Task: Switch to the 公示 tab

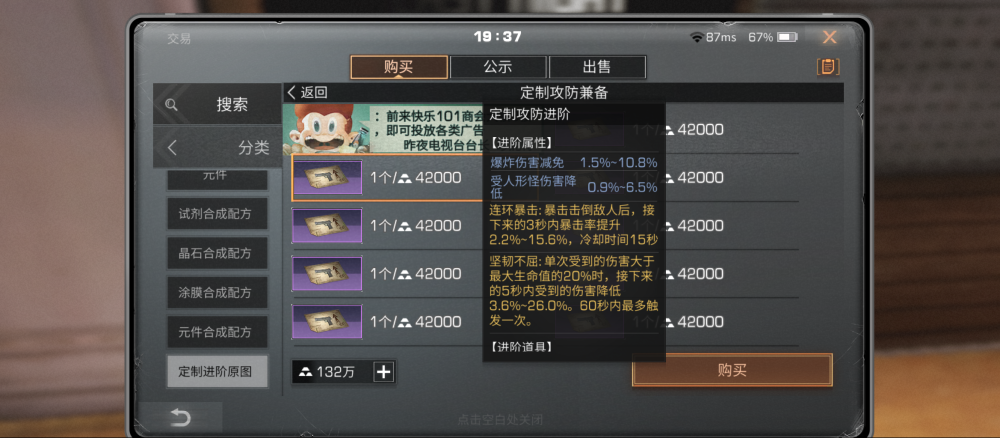Action: click(x=498, y=67)
